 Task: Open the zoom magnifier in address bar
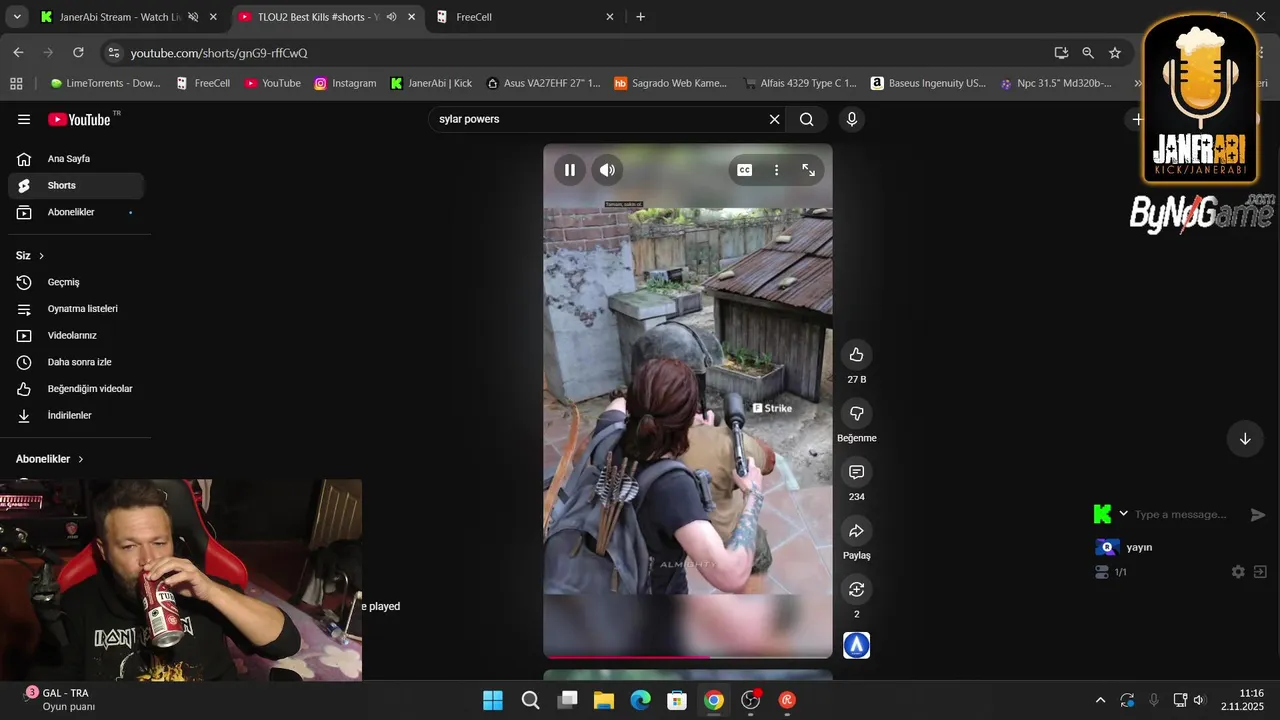1088,53
